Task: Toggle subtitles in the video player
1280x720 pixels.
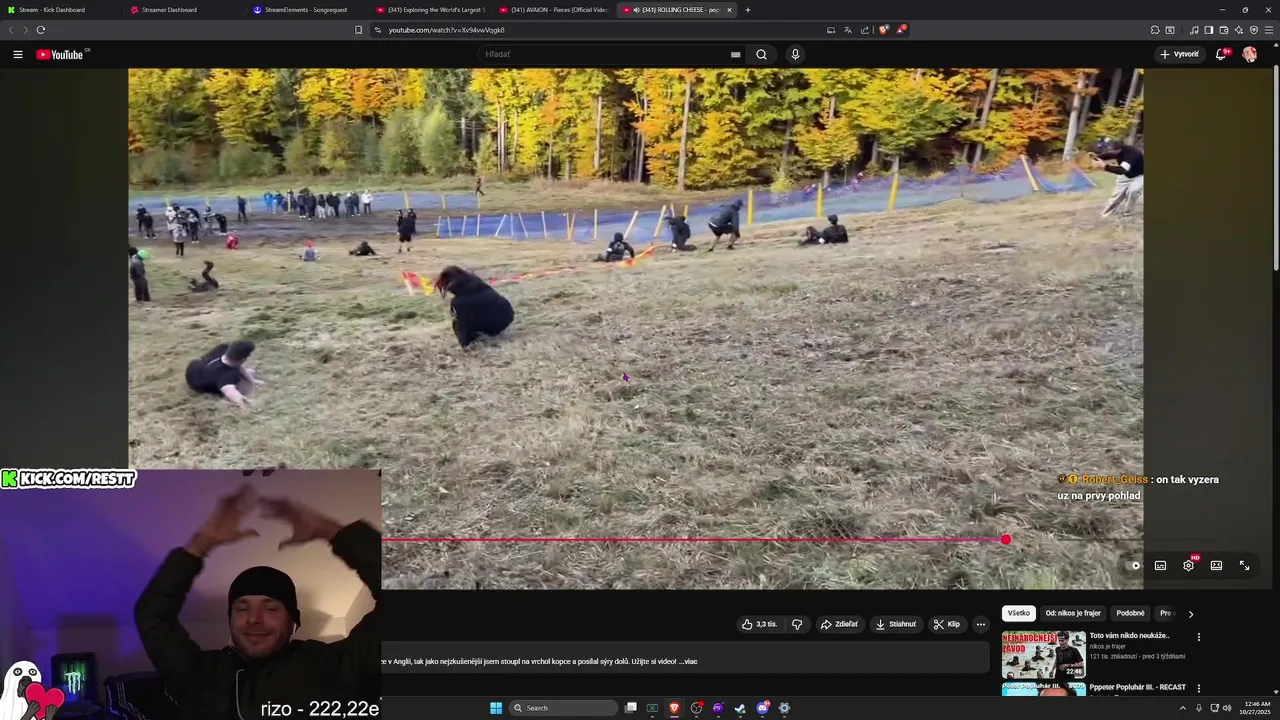Action: click(x=1160, y=566)
